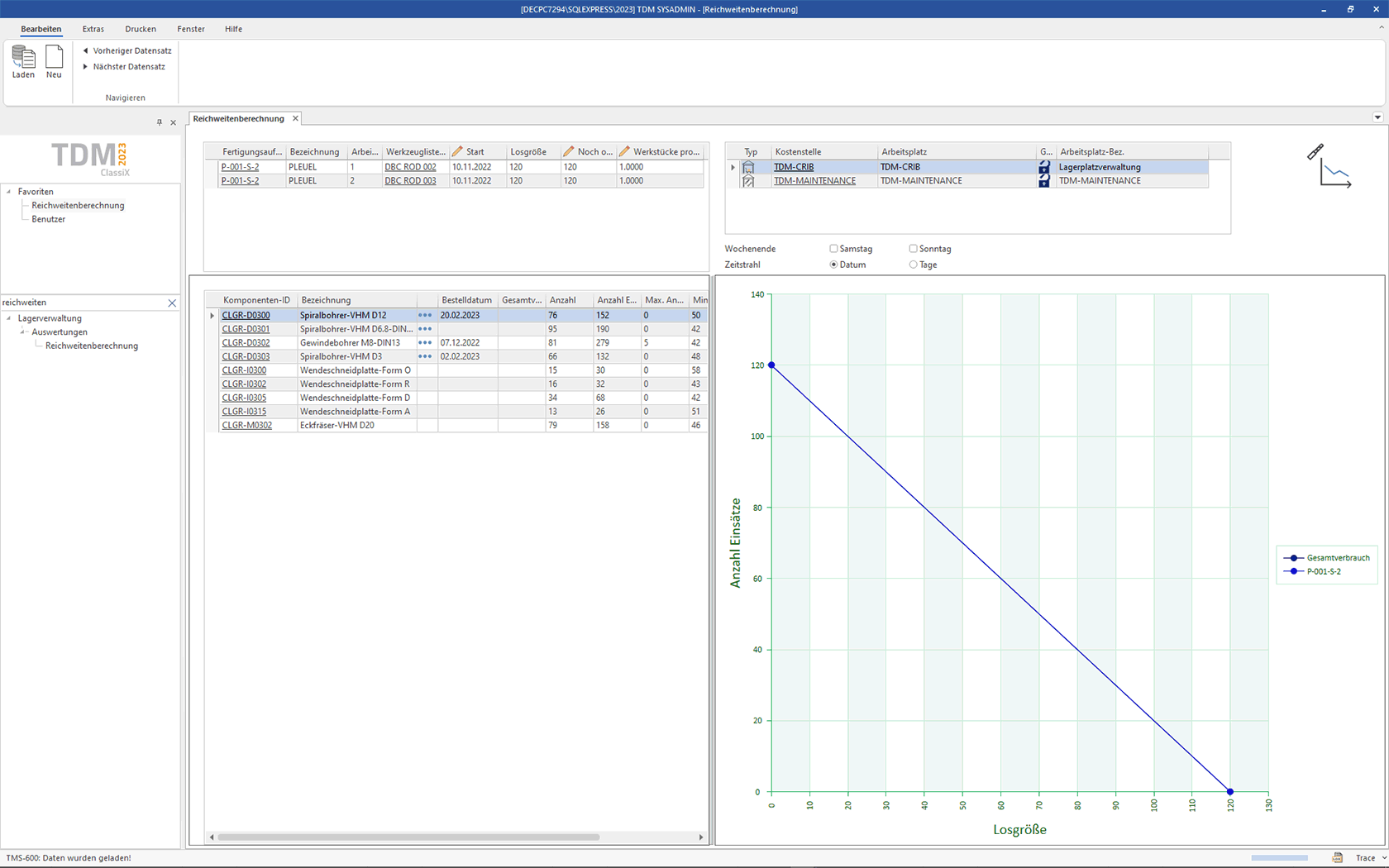Image resolution: width=1389 pixels, height=868 pixels.
Task: Click the row indicator arrow of CLGR-D0300
Action: [x=212, y=315]
